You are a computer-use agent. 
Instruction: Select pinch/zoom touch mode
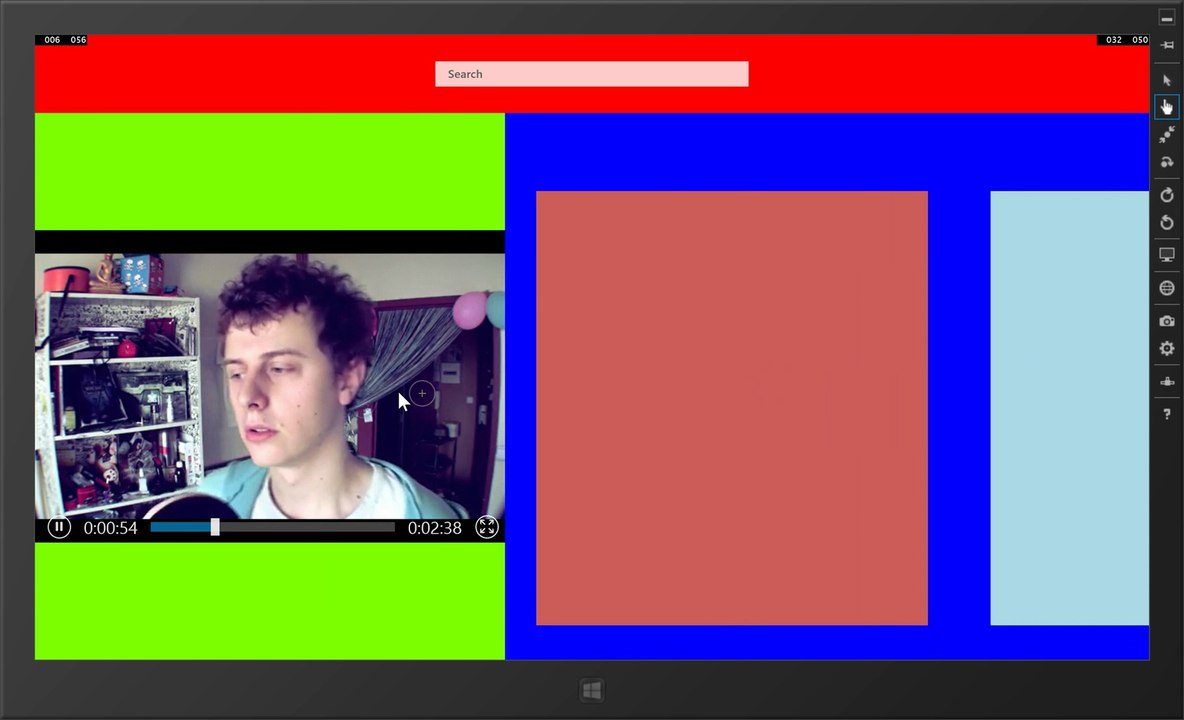1167,134
